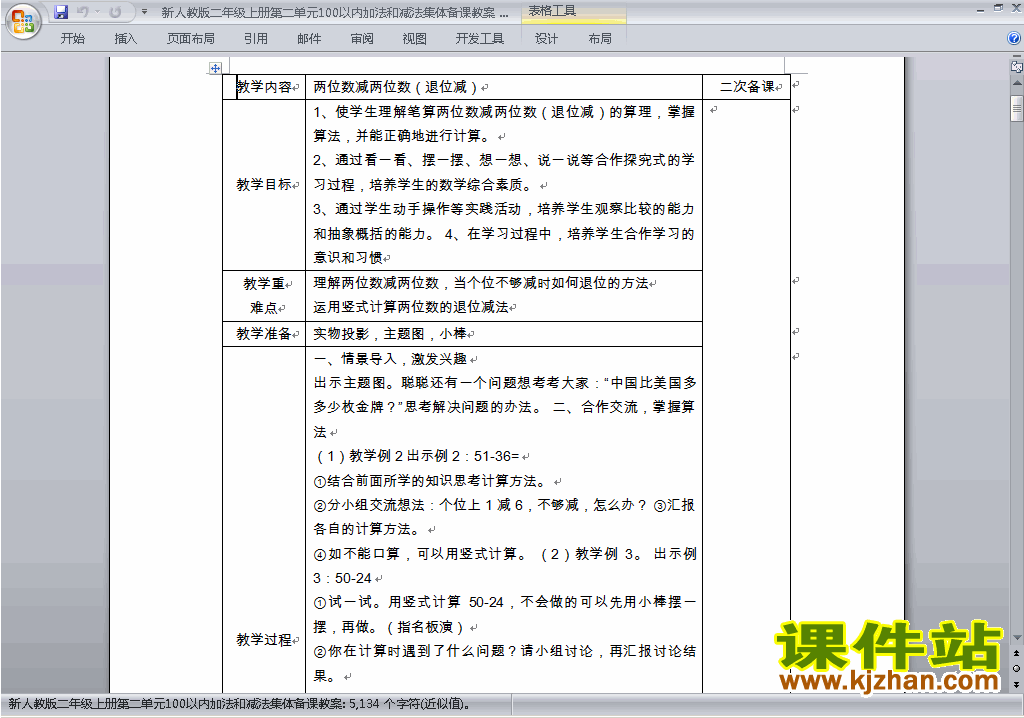The height and width of the screenshot is (718, 1024).
Task: Switch to the 页面布局 ribbon tab
Action: tap(190, 39)
